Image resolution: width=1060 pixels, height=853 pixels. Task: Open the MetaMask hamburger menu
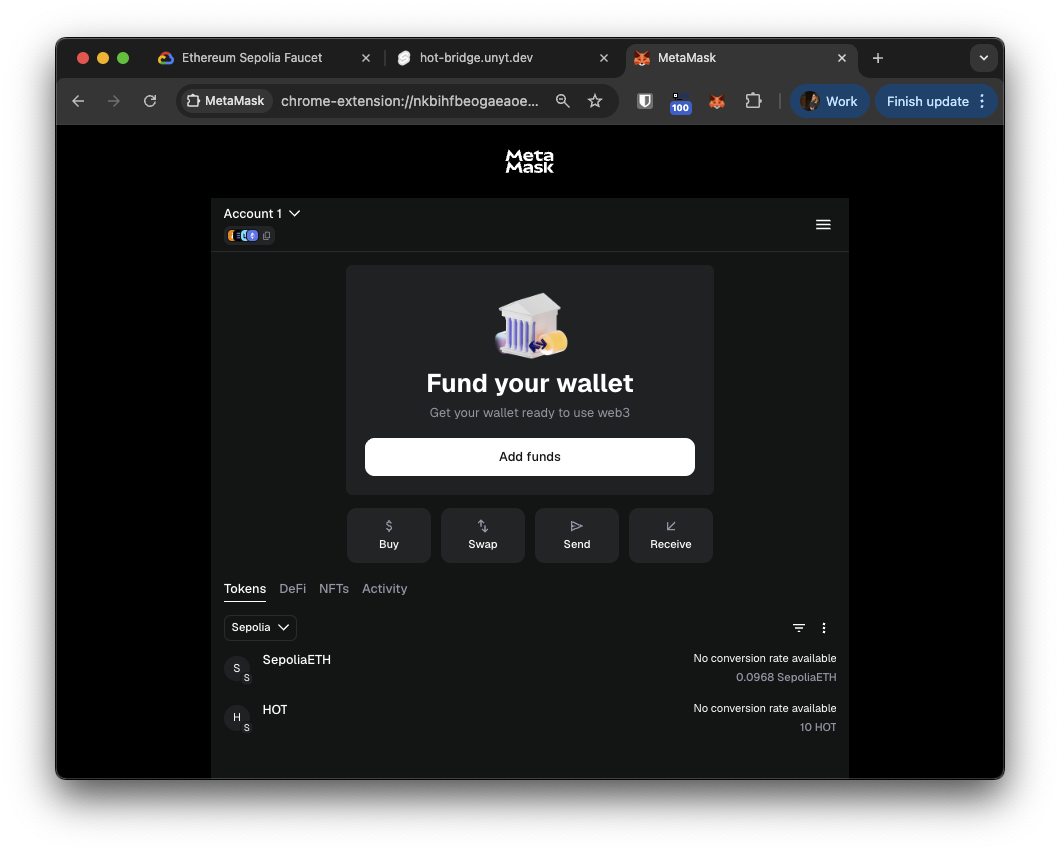click(823, 224)
